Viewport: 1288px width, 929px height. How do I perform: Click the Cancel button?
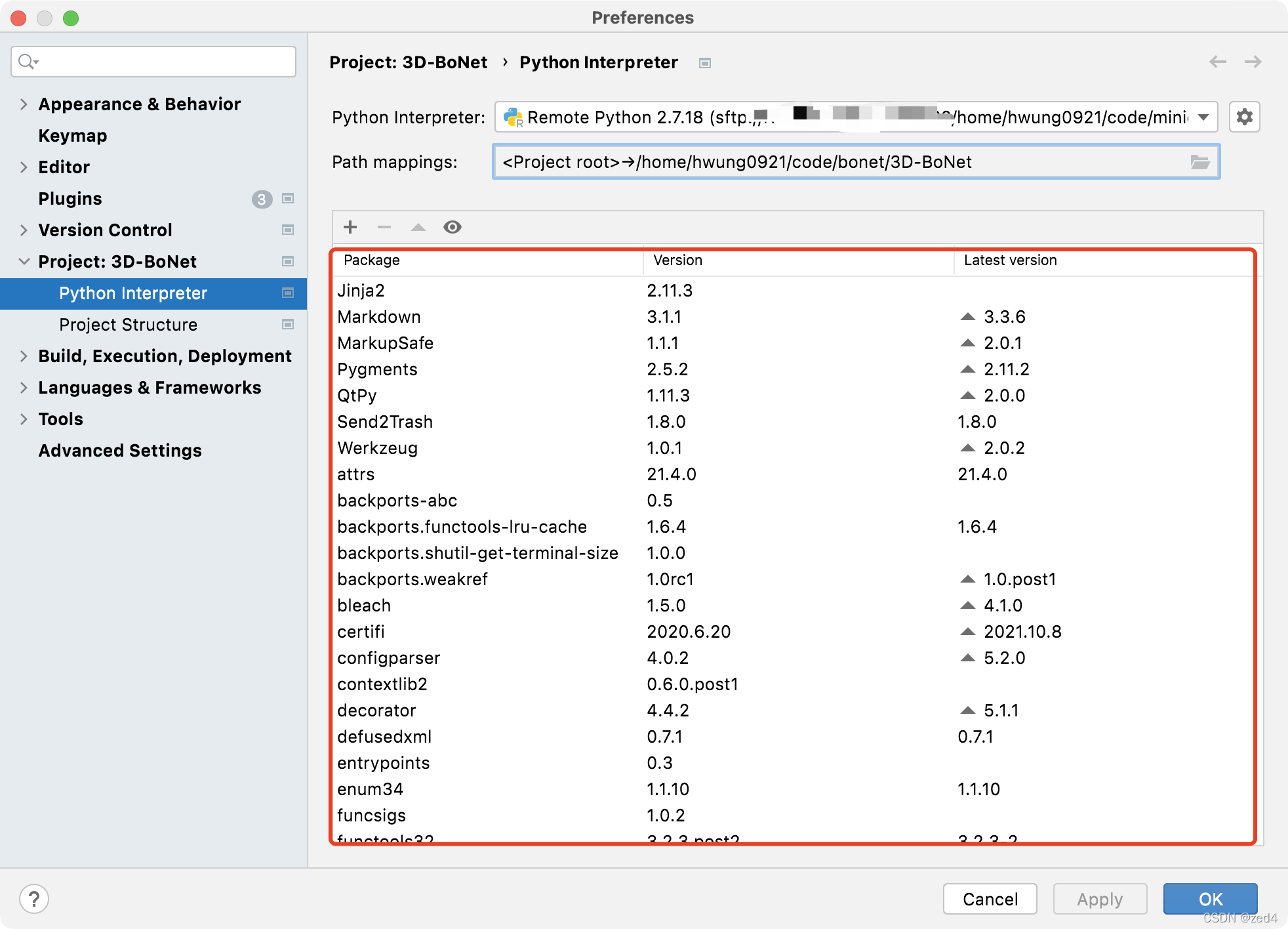coord(990,898)
